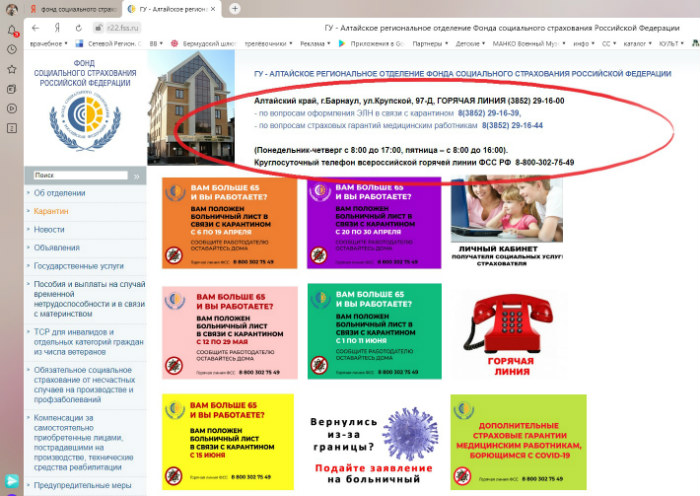Expand the трелёвочники bookmarks folder
The width and height of the screenshot is (700, 496).
(268, 43)
